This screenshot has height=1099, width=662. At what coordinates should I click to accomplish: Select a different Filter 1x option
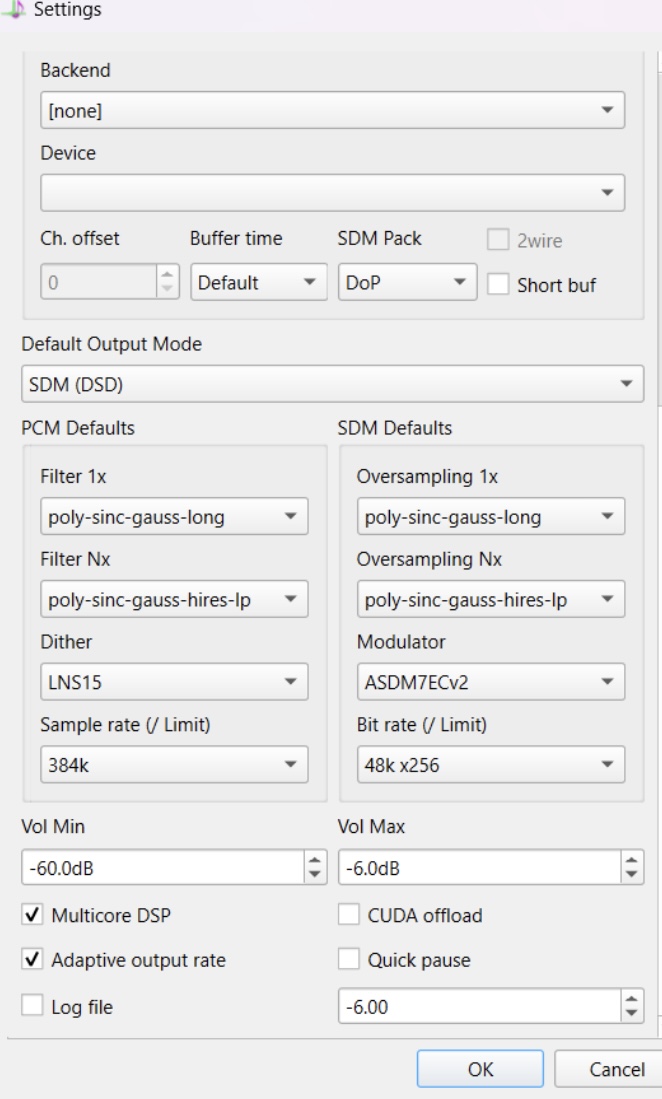174,517
